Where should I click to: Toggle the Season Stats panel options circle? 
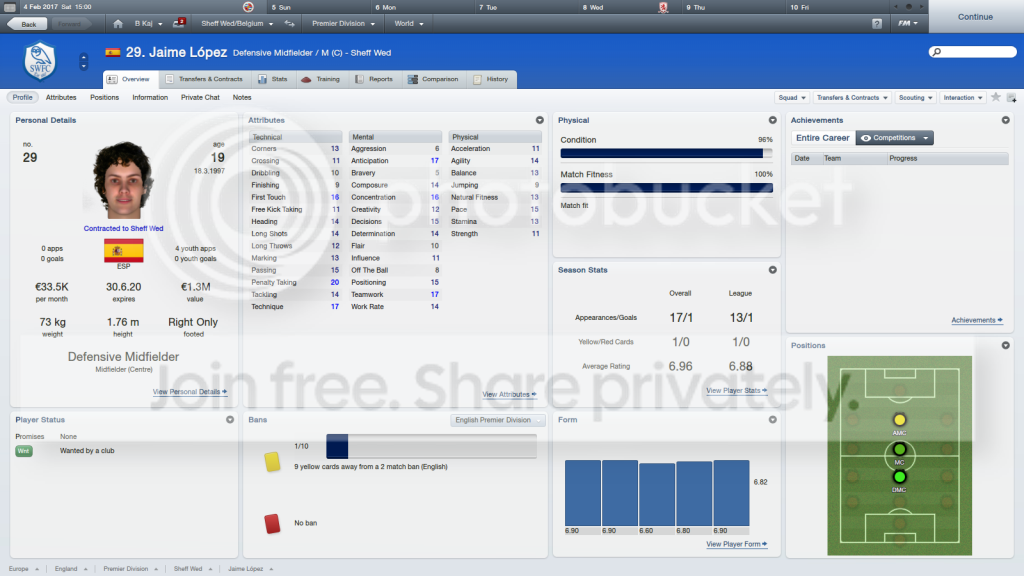[773, 270]
